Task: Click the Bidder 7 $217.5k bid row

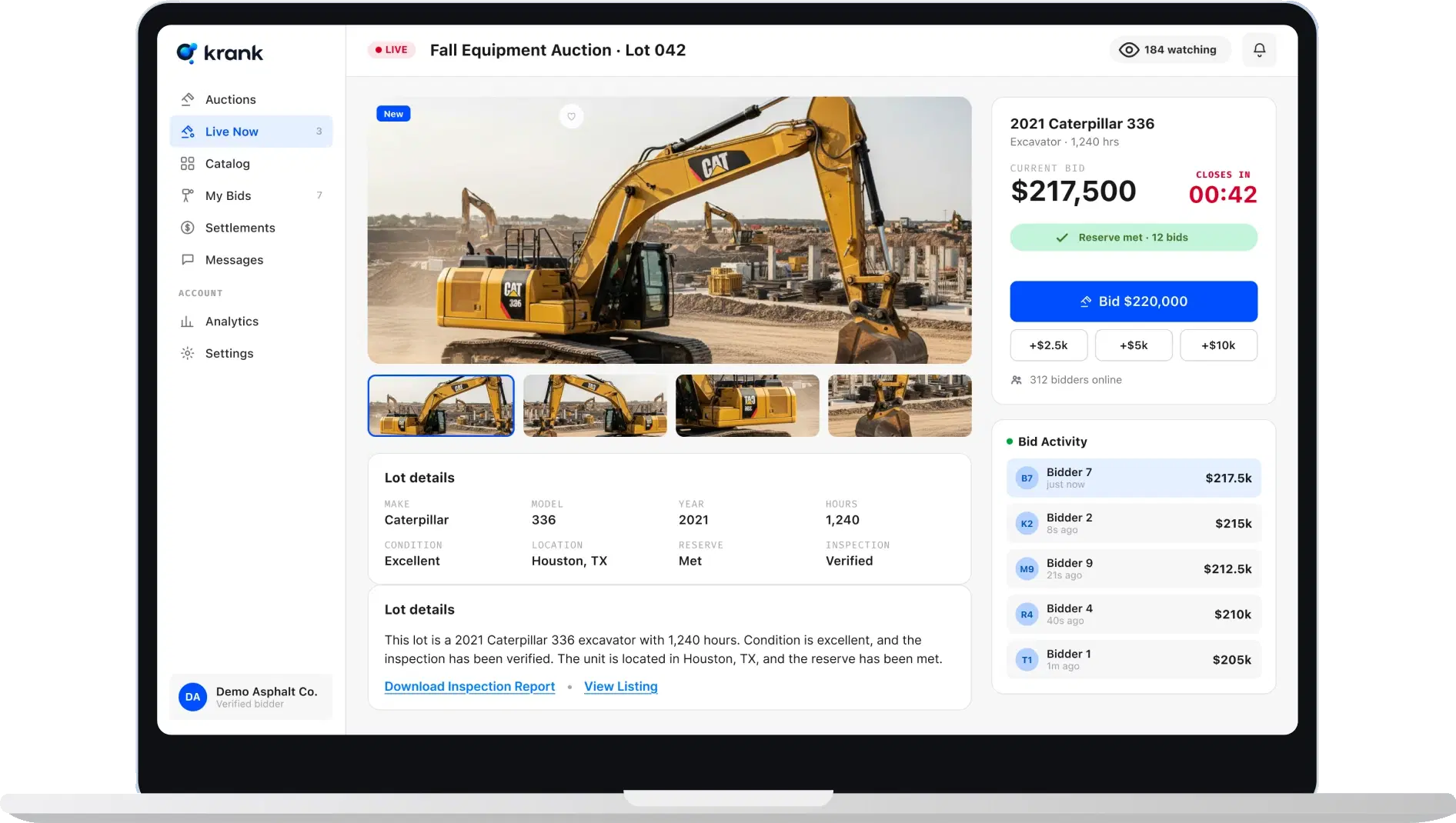Action: pos(1134,478)
